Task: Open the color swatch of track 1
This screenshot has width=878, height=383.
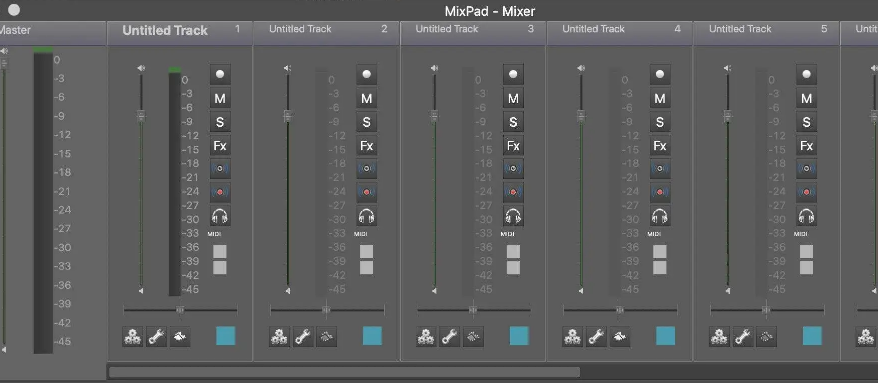Action: coord(226,336)
